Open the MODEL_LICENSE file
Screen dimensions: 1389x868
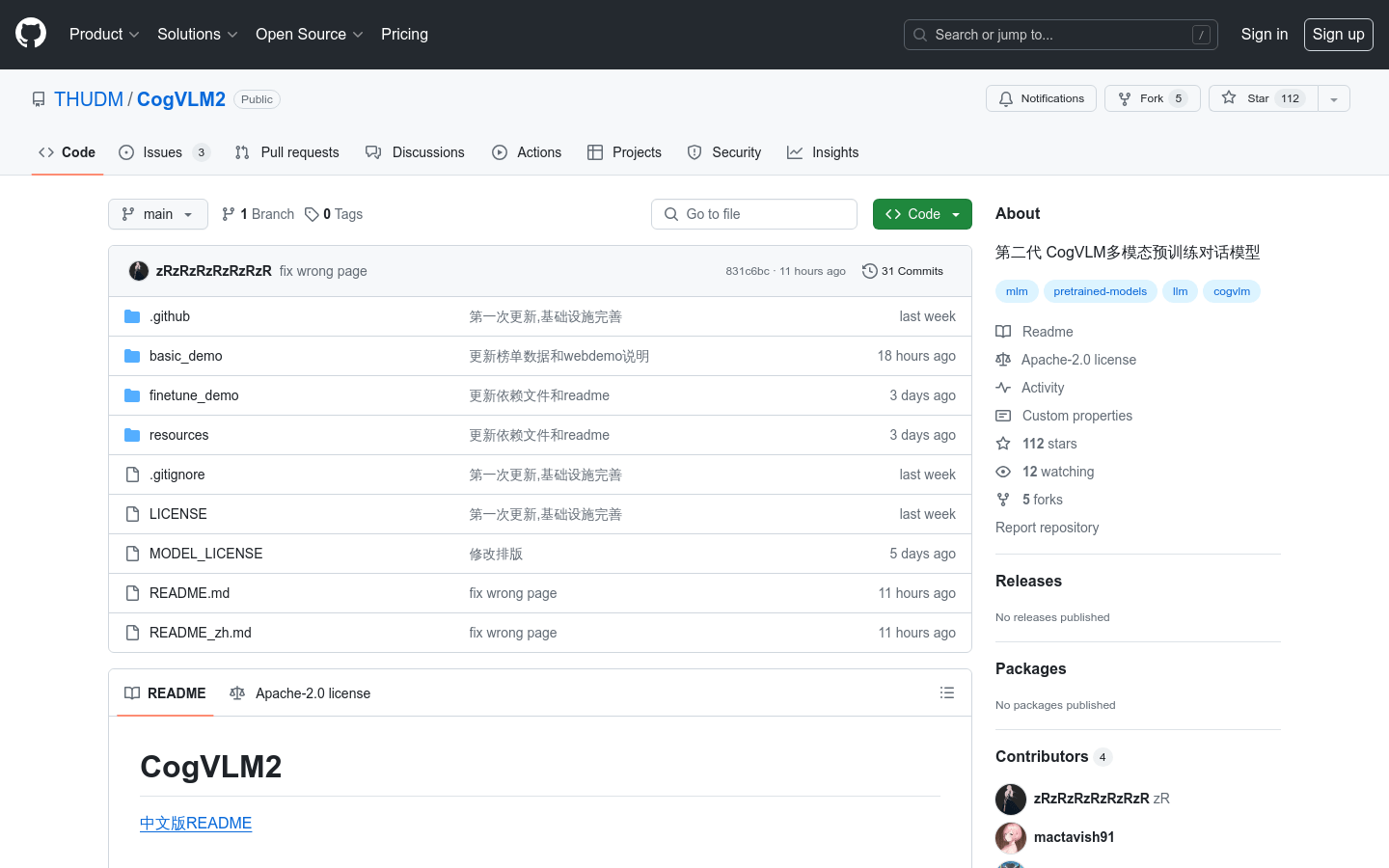click(206, 554)
